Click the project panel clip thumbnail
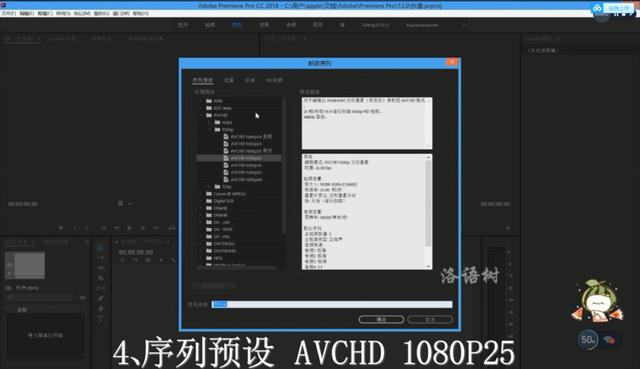Image resolution: width=640 pixels, height=369 pixels. point(25,265)
